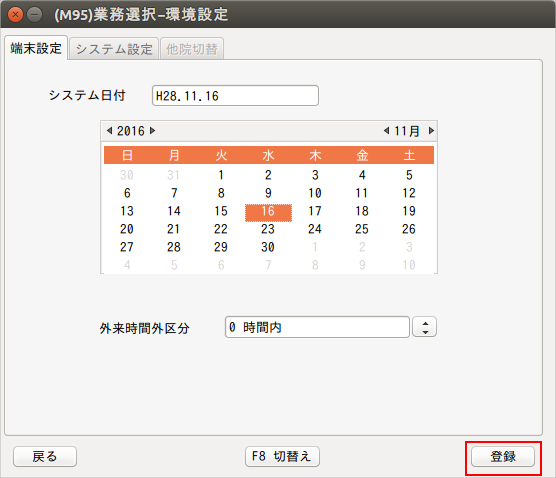Choose day 17 in the calendar
The image size is (556, 478).
(x=315, y=211)
